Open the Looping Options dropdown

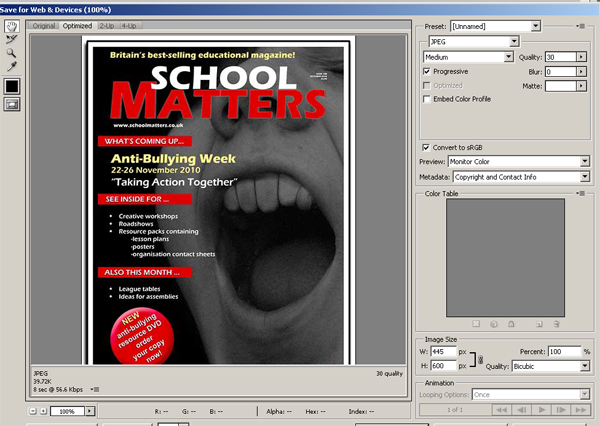585,394
